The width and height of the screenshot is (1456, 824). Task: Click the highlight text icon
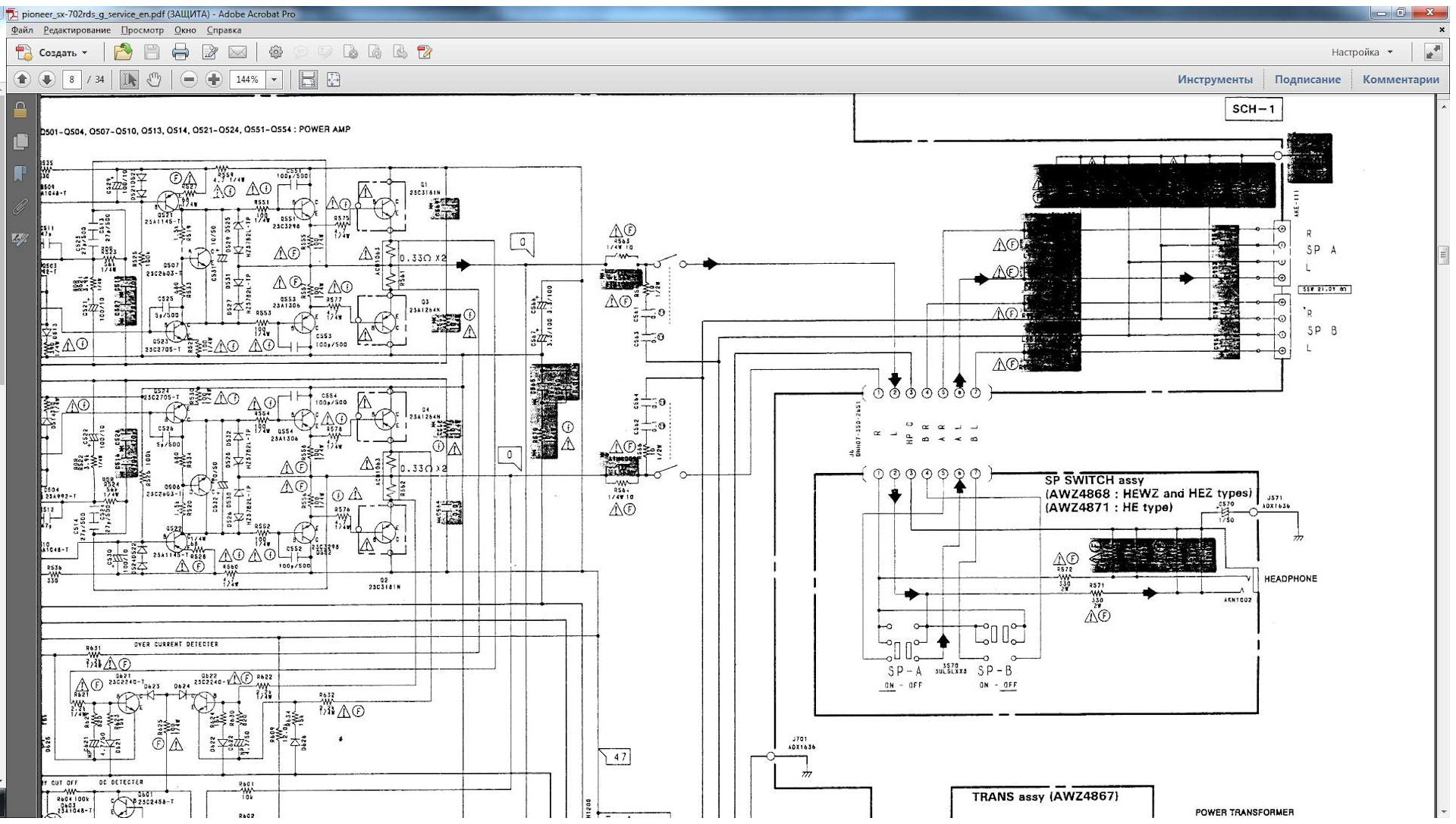tap(325, 52)
